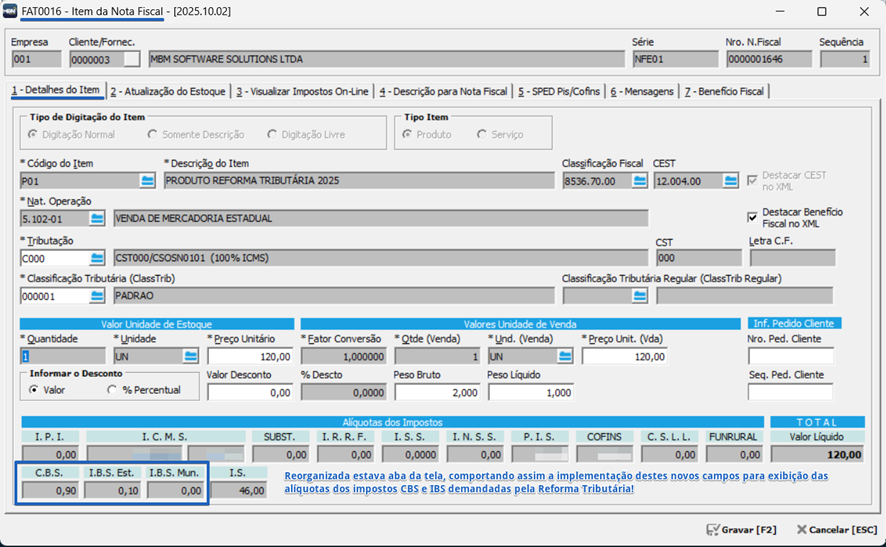Click Nat. Operação lookup icon

(x=97, y=218)
